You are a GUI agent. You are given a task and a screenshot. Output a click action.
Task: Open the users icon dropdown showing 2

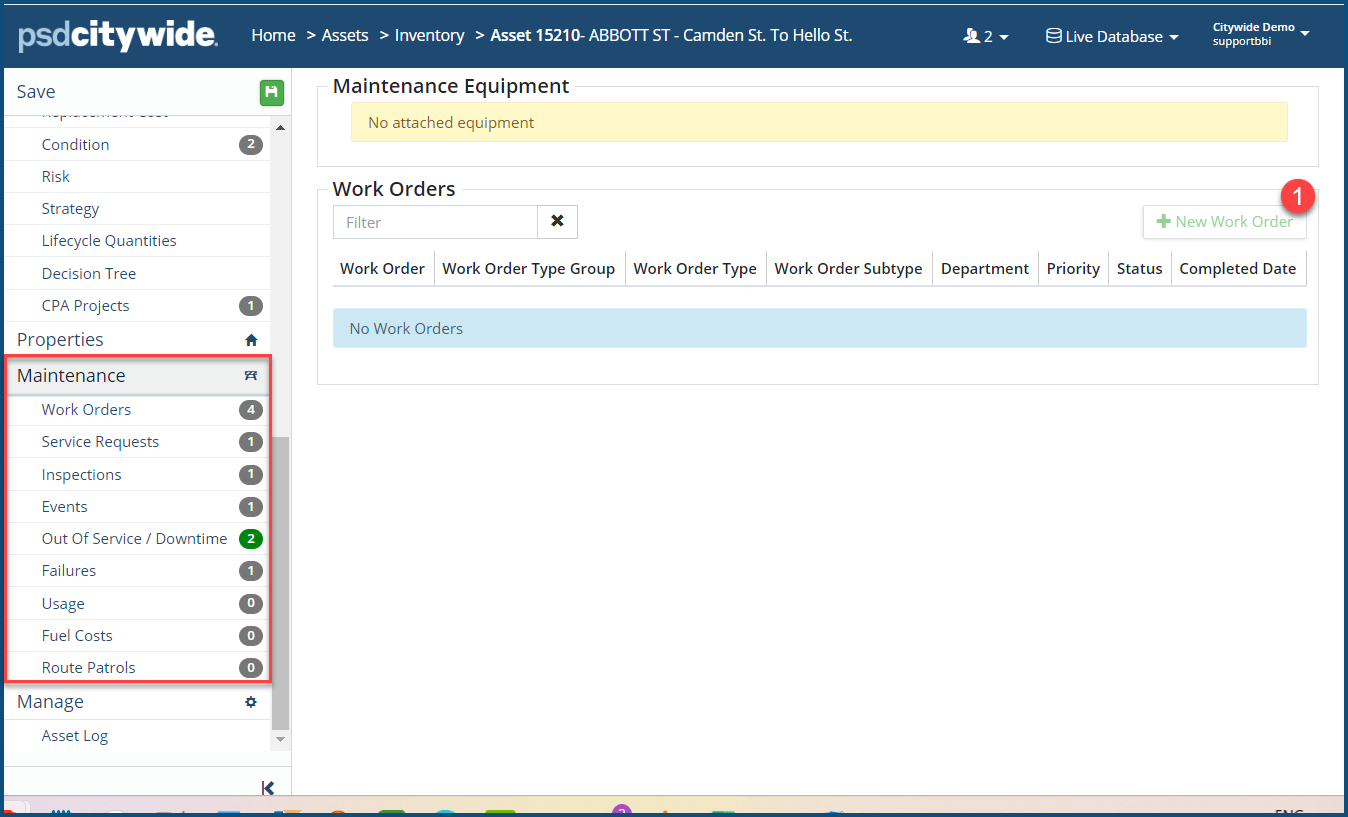click(985, 36)
